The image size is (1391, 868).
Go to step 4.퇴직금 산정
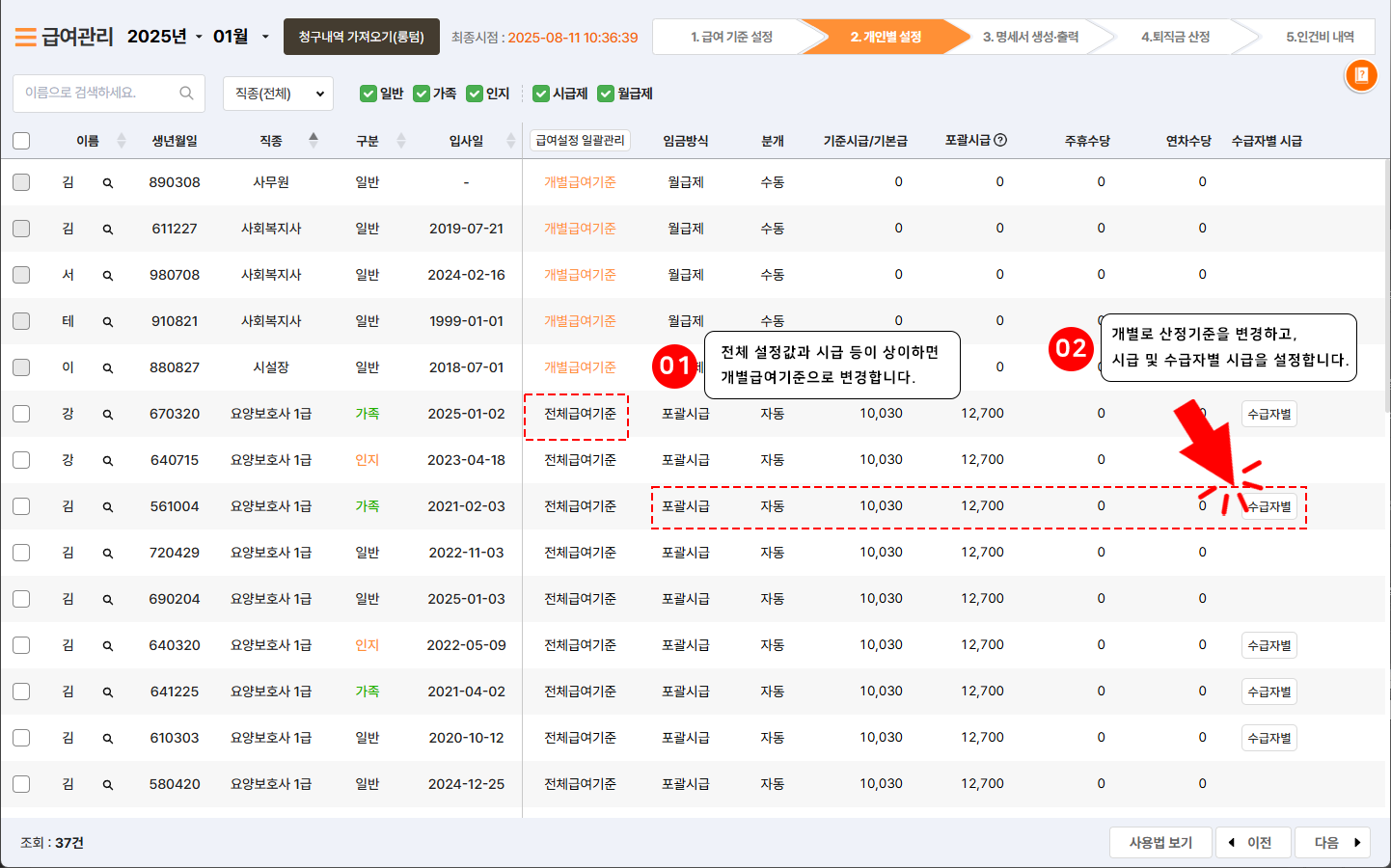coord(1175,37)
